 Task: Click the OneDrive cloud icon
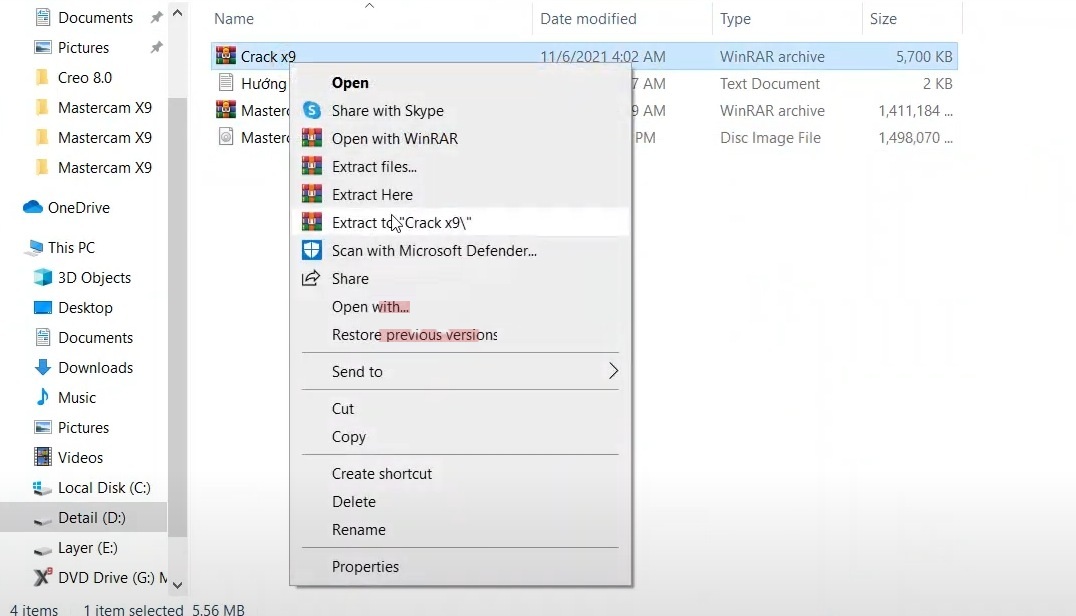(x=32, y=207)
